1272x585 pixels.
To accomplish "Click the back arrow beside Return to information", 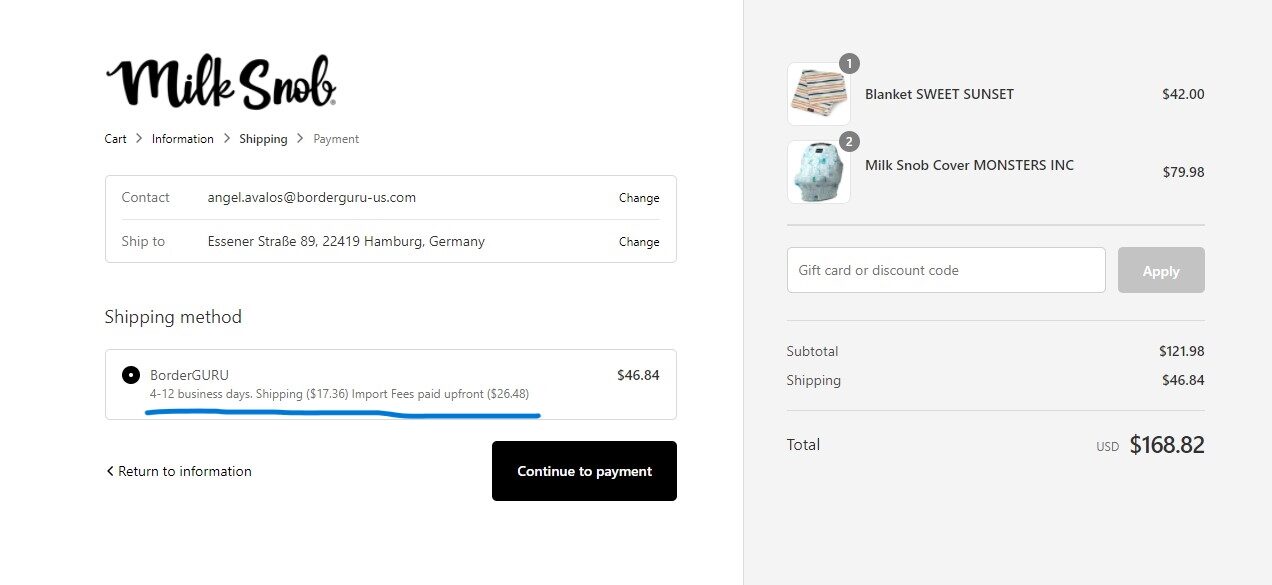I will (x=110, y=471).
